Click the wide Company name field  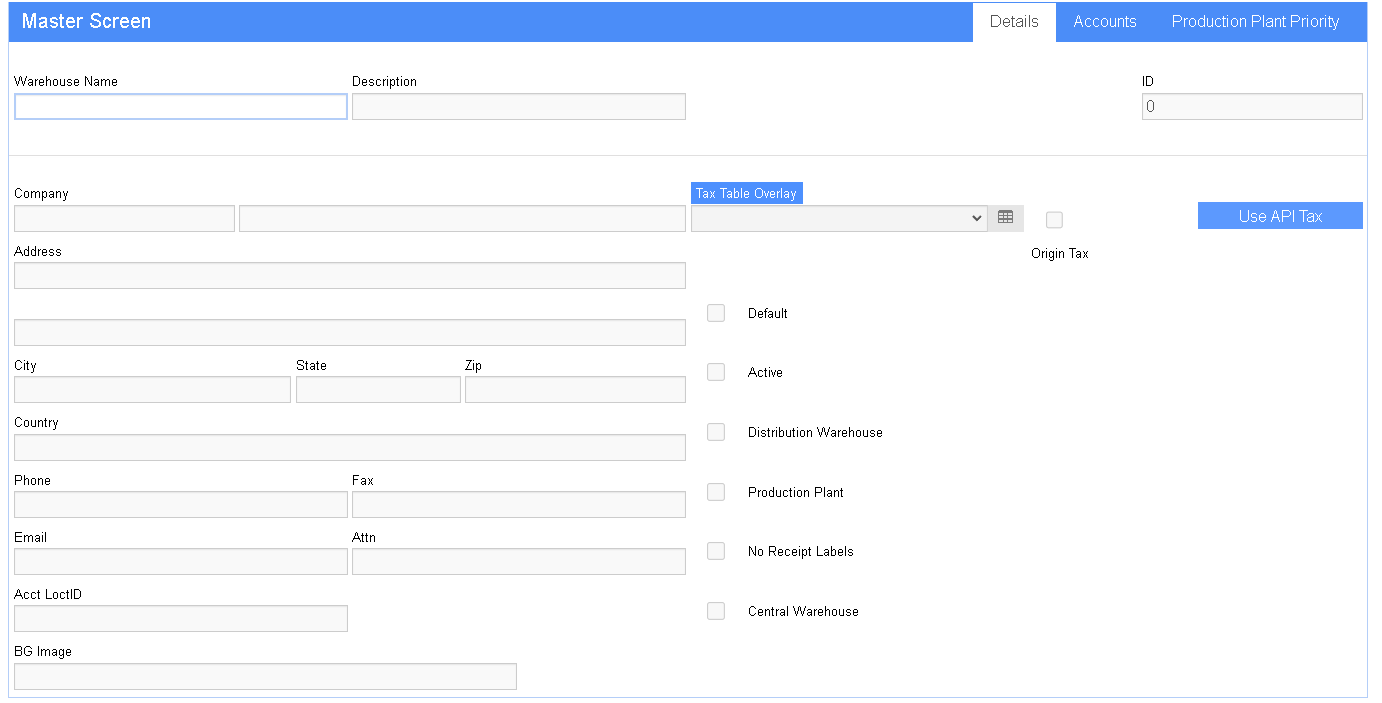coord(462,218)
